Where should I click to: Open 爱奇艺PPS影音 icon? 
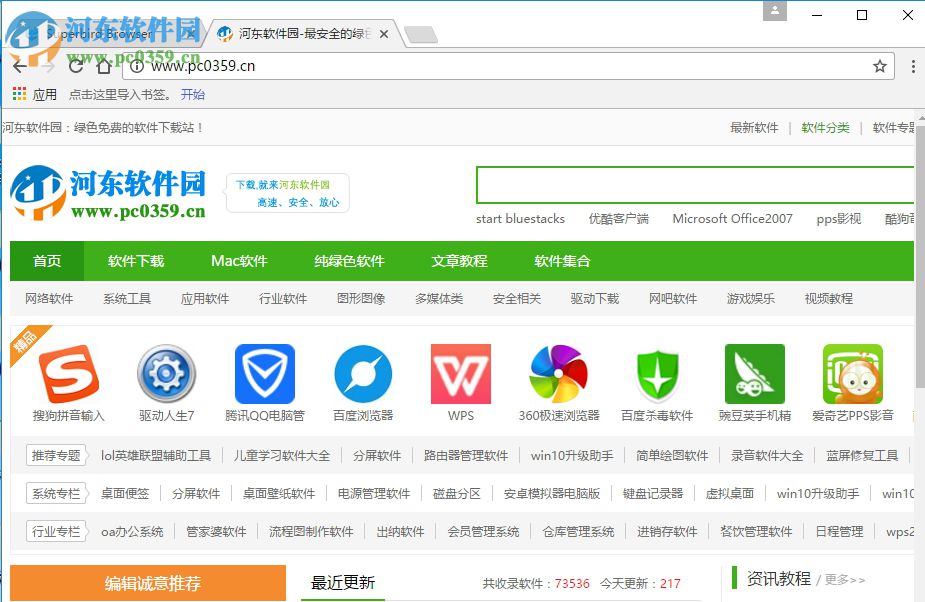click(852, 374)
